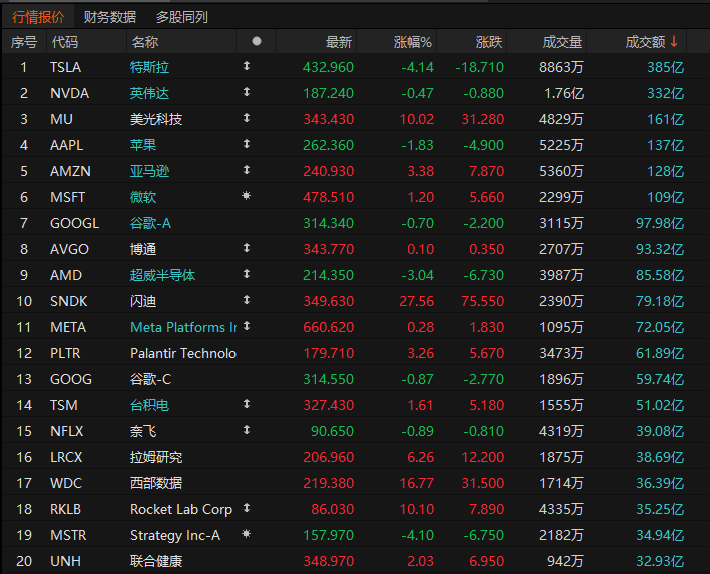Viewport: 710px width, 574px height.
Task: Toggle 成交额 descending sort arrow
Action: 674,42
